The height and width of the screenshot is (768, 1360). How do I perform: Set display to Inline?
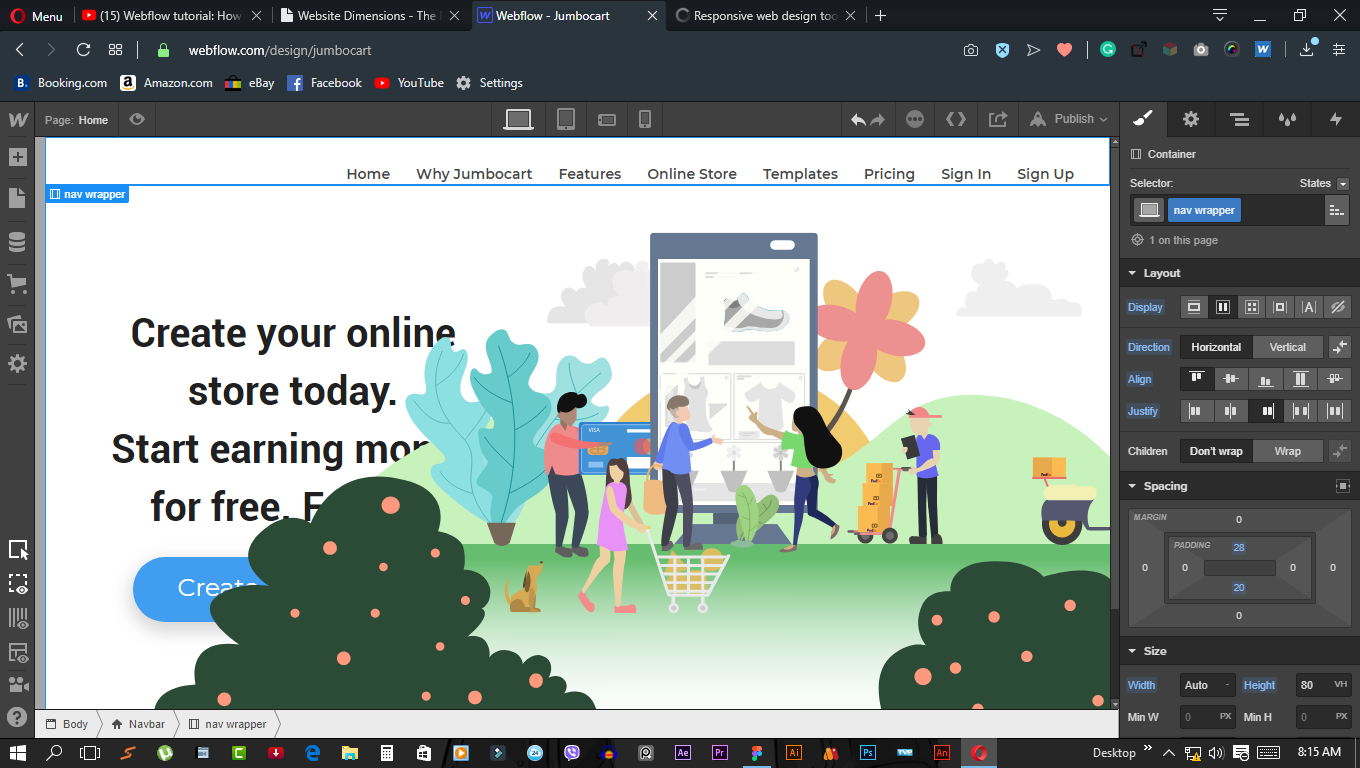coord(1309,307)
